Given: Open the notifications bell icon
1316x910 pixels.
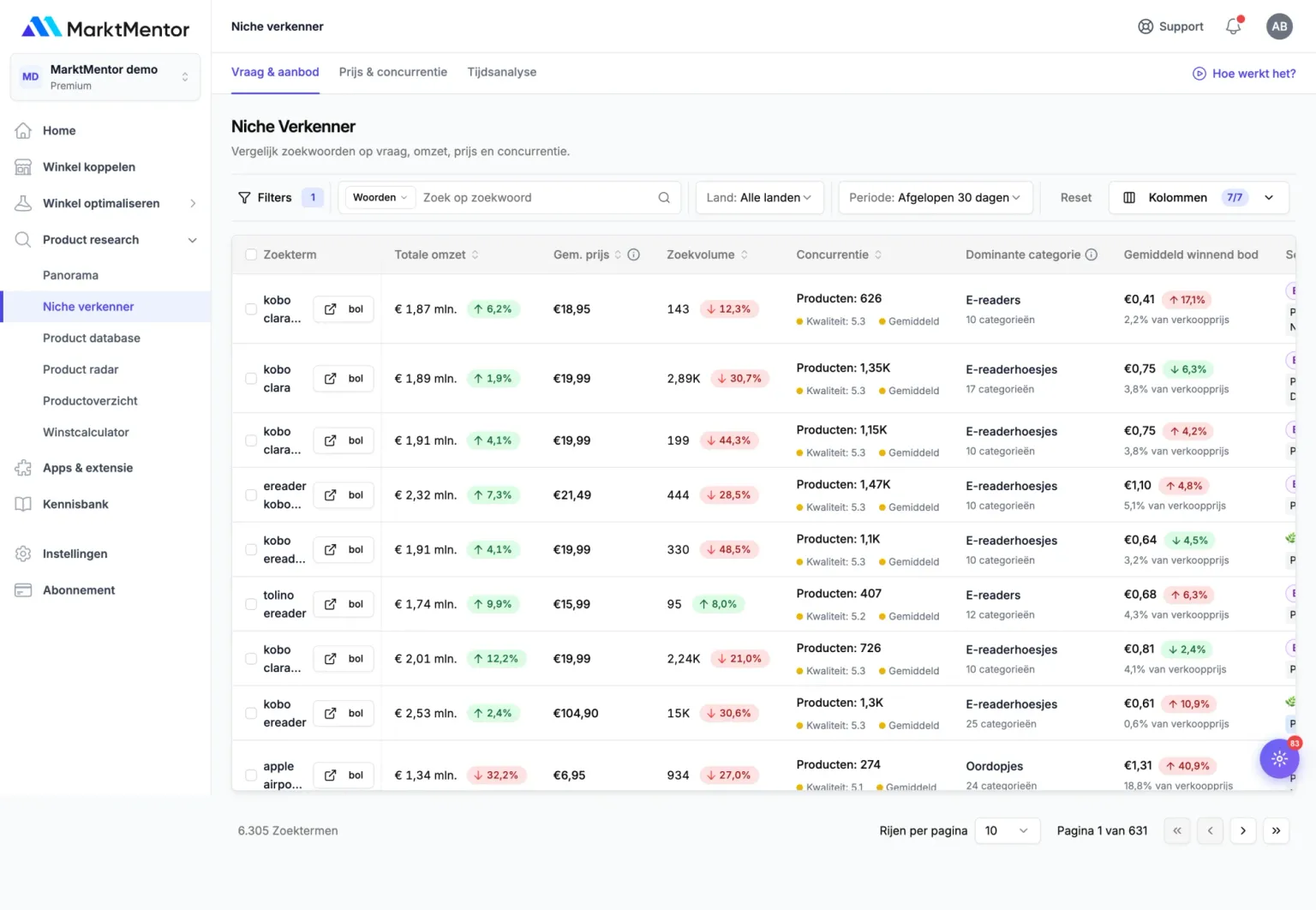Looking at the screenshot, I should tap(1234, 27).
